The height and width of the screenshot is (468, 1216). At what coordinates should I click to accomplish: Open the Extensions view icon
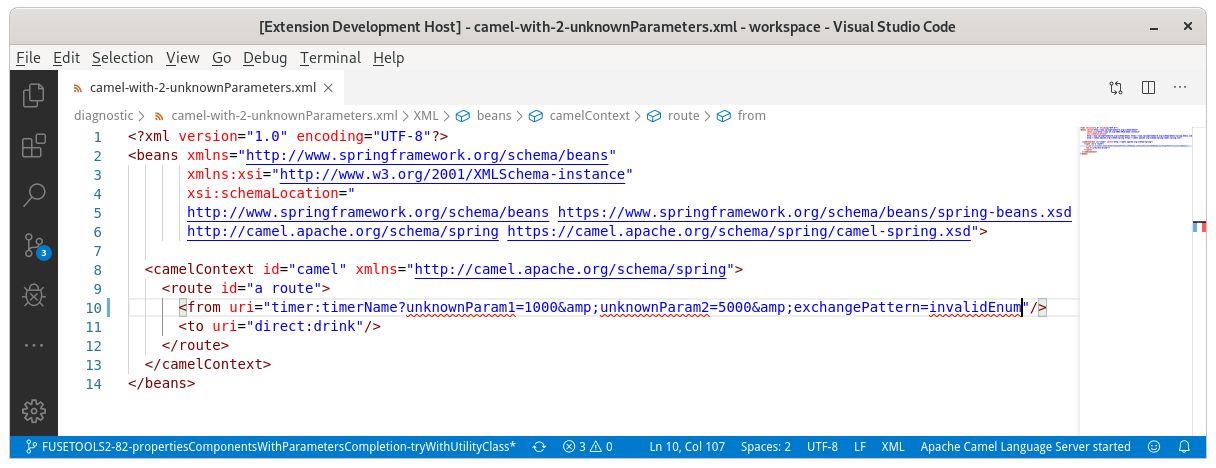click(x=33, y=145)
